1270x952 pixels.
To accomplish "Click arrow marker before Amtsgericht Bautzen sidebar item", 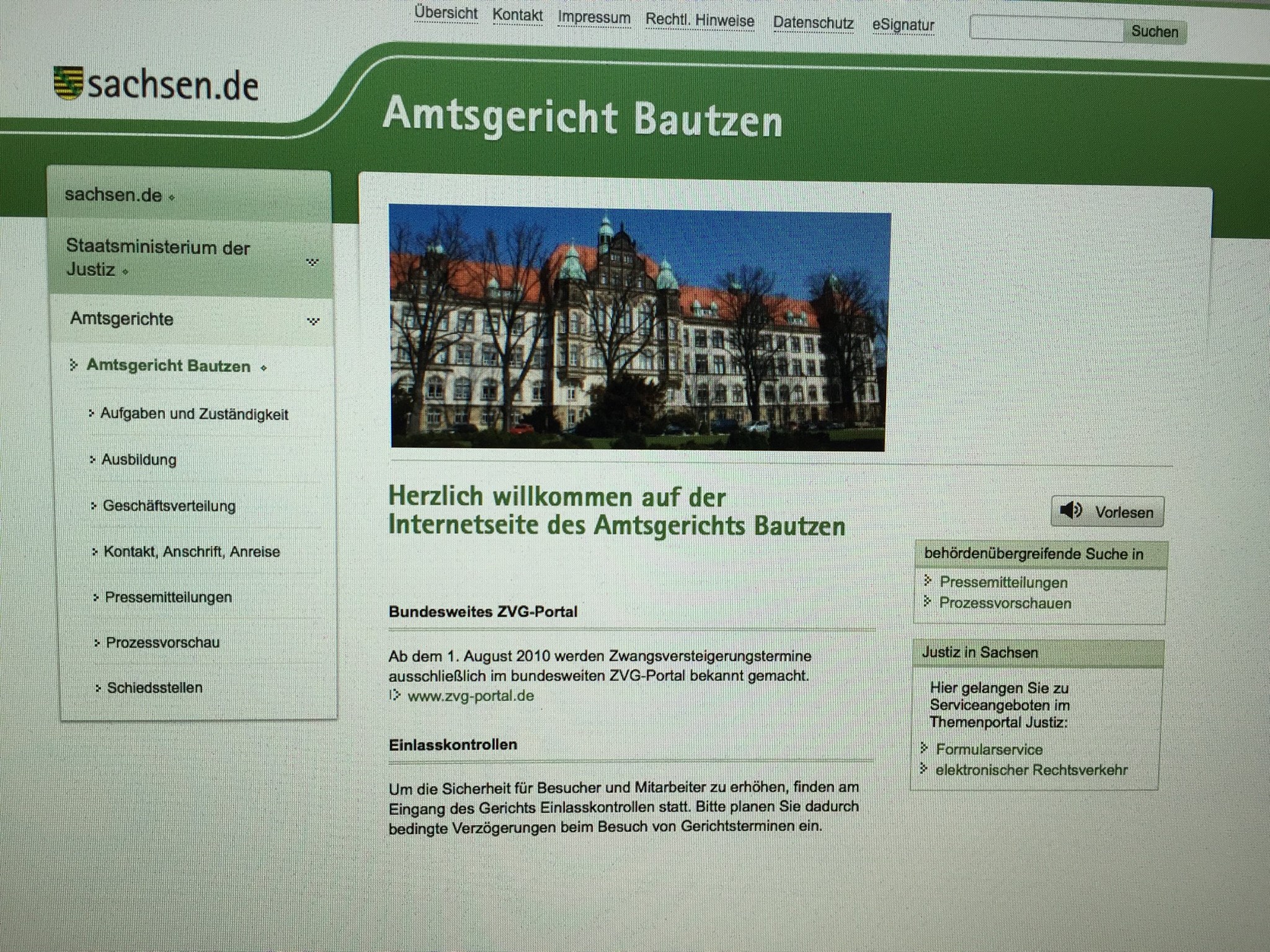I will pos(74,364).
